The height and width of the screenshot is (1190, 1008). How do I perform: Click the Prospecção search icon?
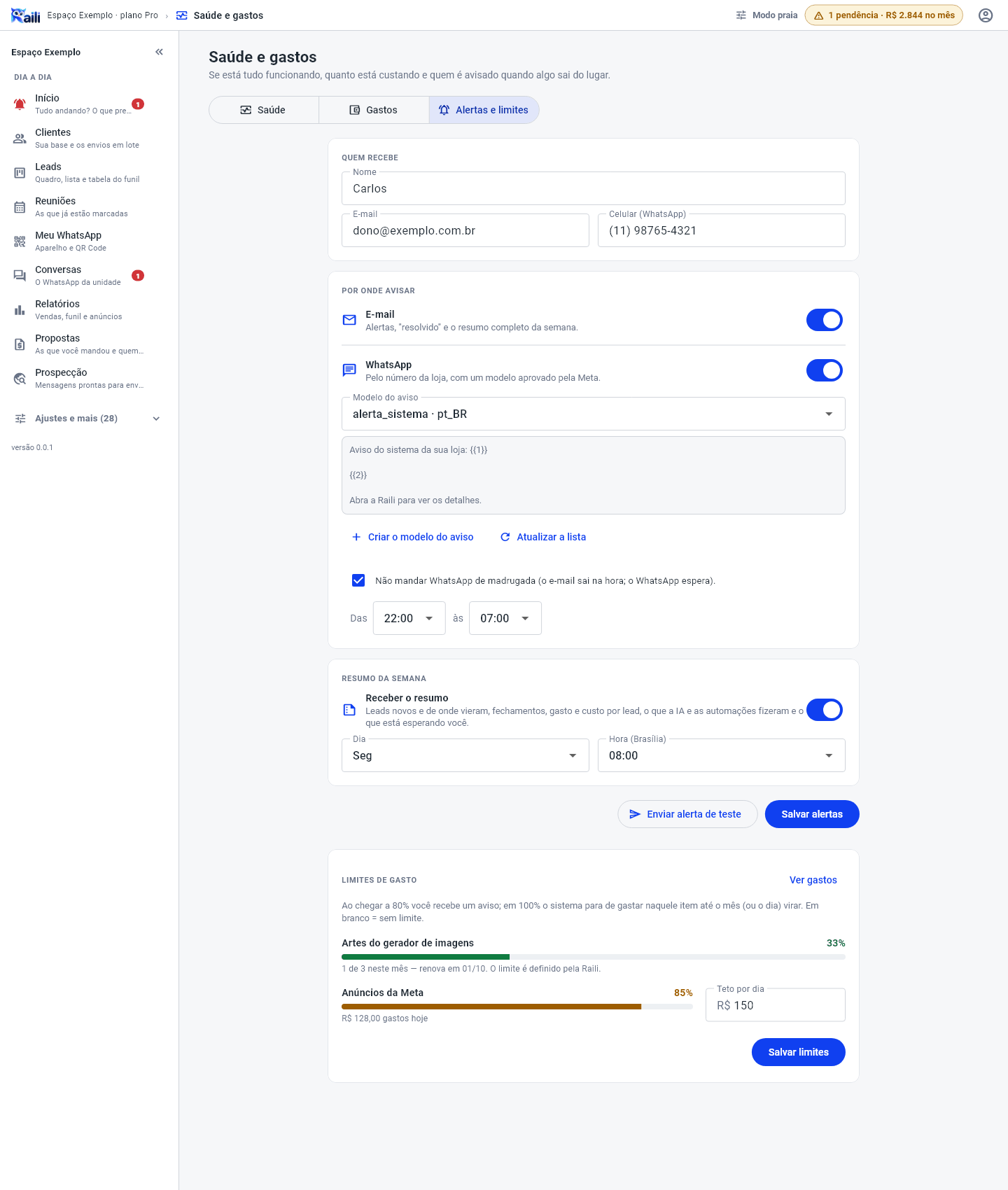(x=20, y=378)
